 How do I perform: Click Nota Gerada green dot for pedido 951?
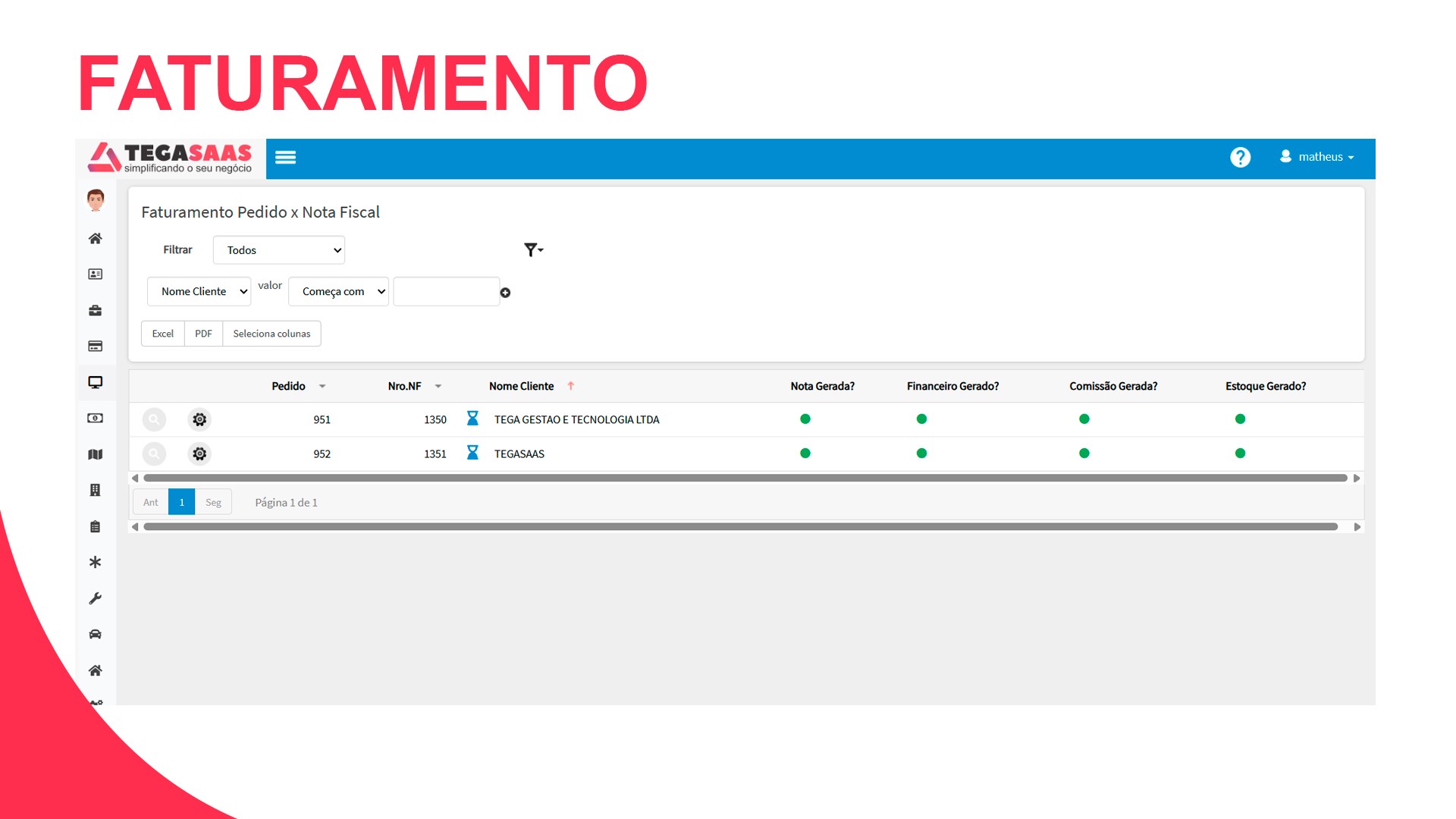click(805, 419)
